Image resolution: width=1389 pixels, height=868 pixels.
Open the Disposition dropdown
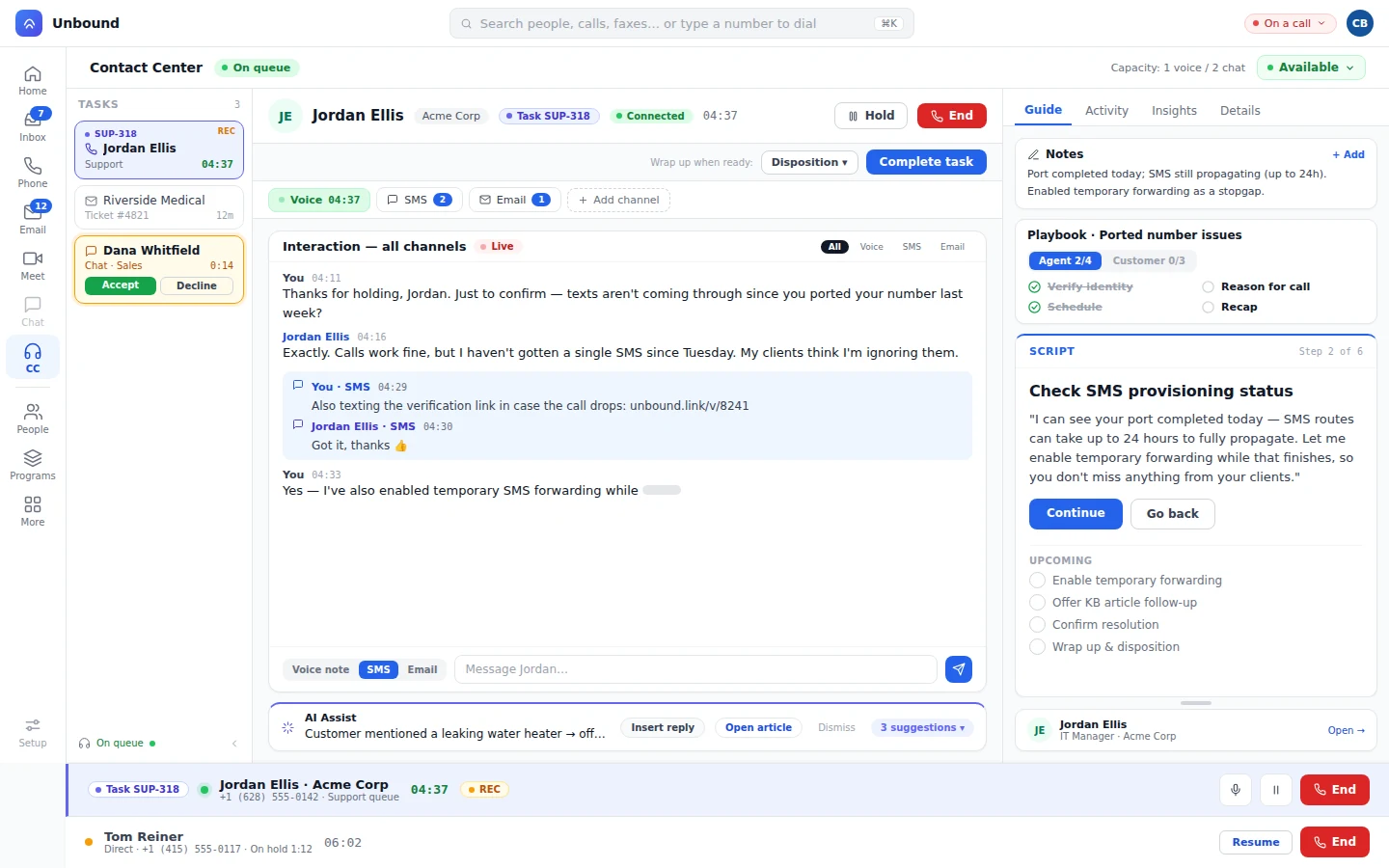tap(809, 162)
